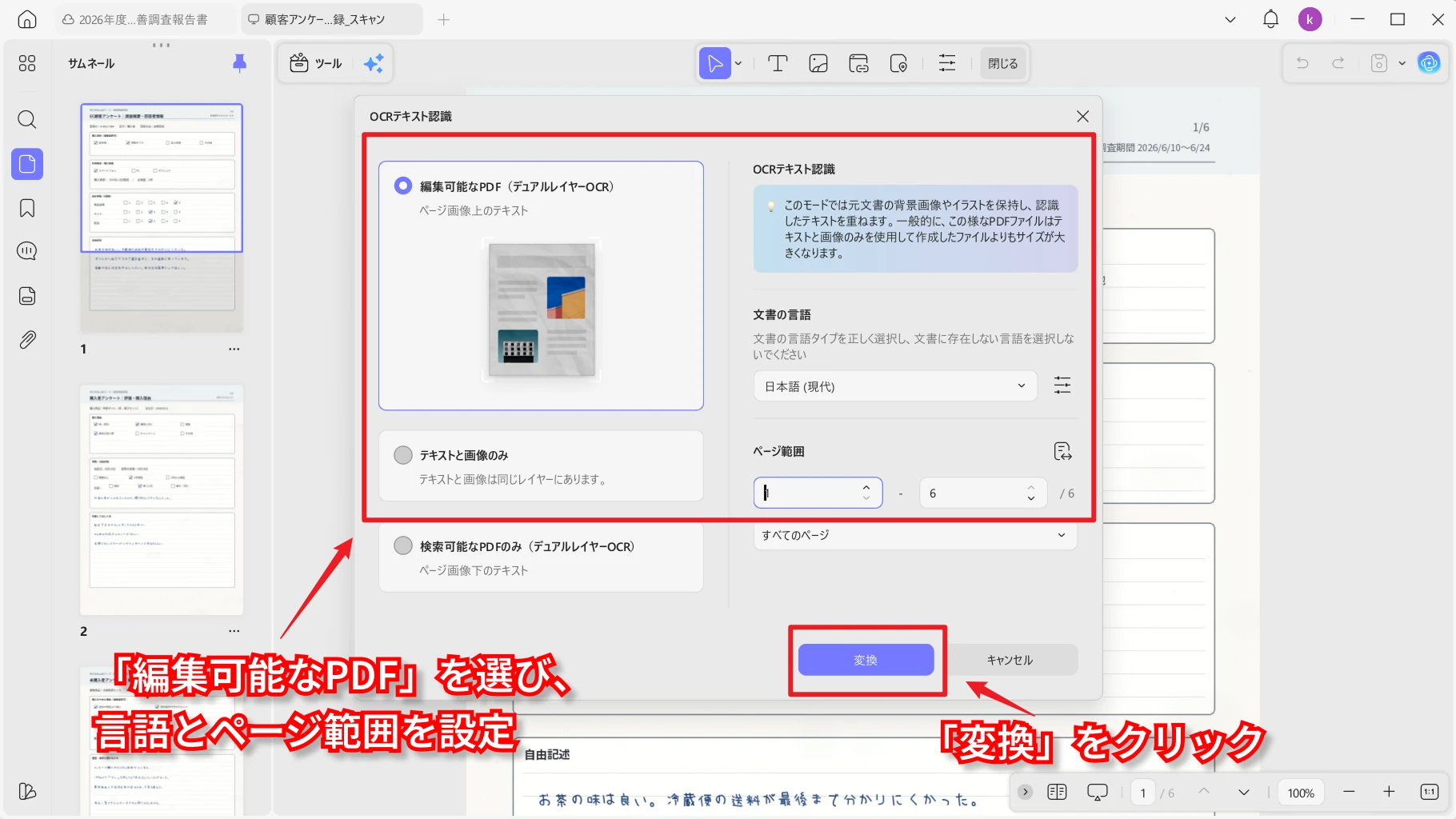Open the tab list chevron in the title bar
The width and height of the screenshot is (1456, 819).
tap(1230, 19)
